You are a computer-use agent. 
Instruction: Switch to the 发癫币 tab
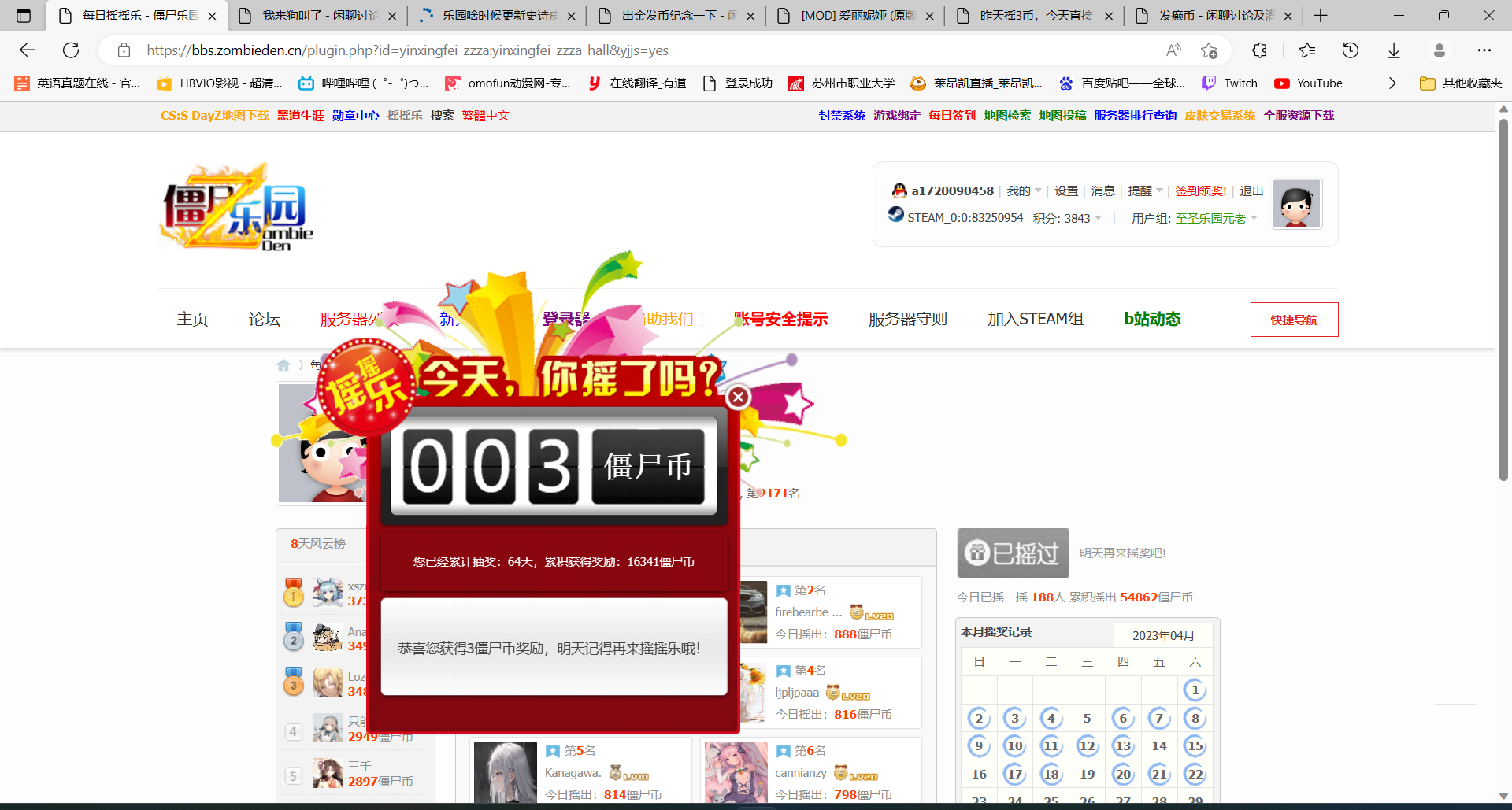1214,16
